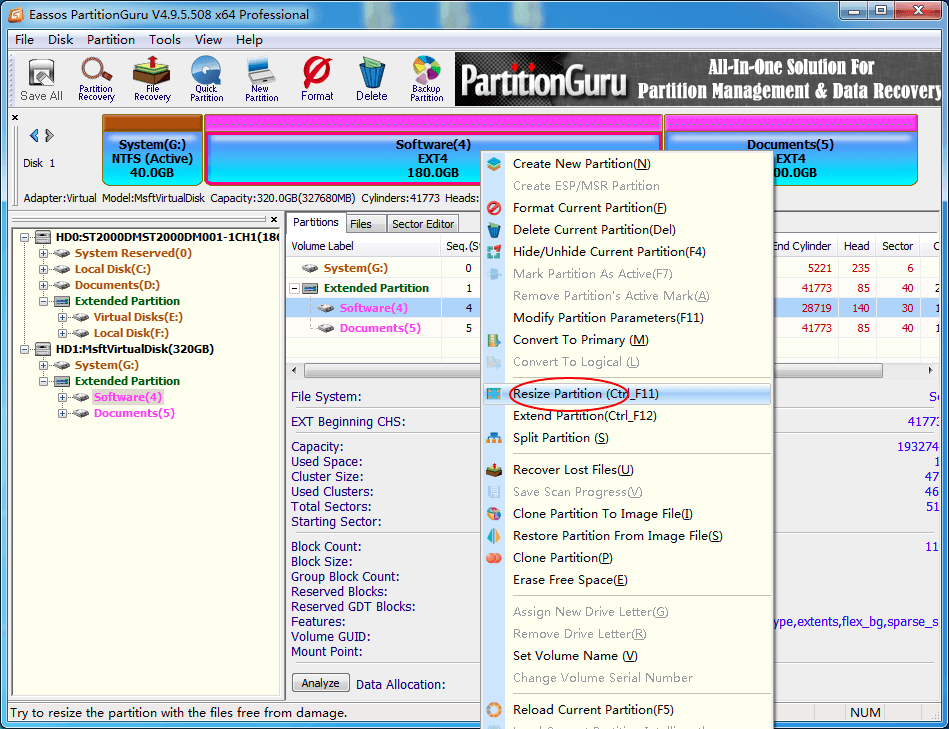The width and height of the screenshot is (949, 729).
Task: Close the disk map pane
Action: (x=15, y=117)
